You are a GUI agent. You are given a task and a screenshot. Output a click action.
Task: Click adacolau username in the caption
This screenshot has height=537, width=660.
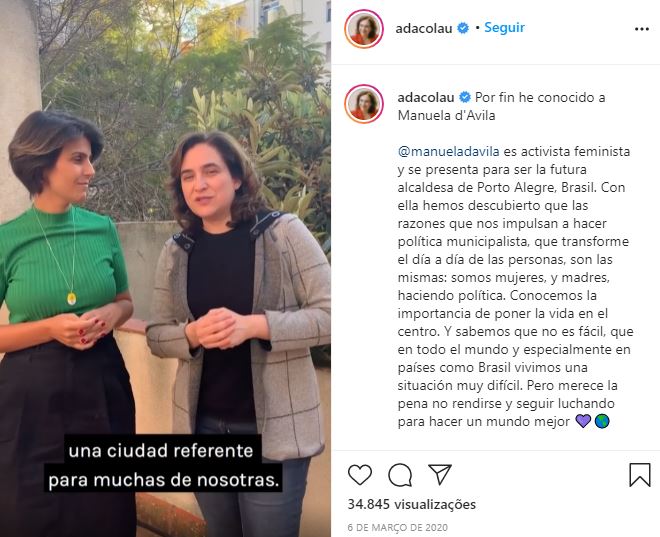pyautogui.click(x=426, y=98)
